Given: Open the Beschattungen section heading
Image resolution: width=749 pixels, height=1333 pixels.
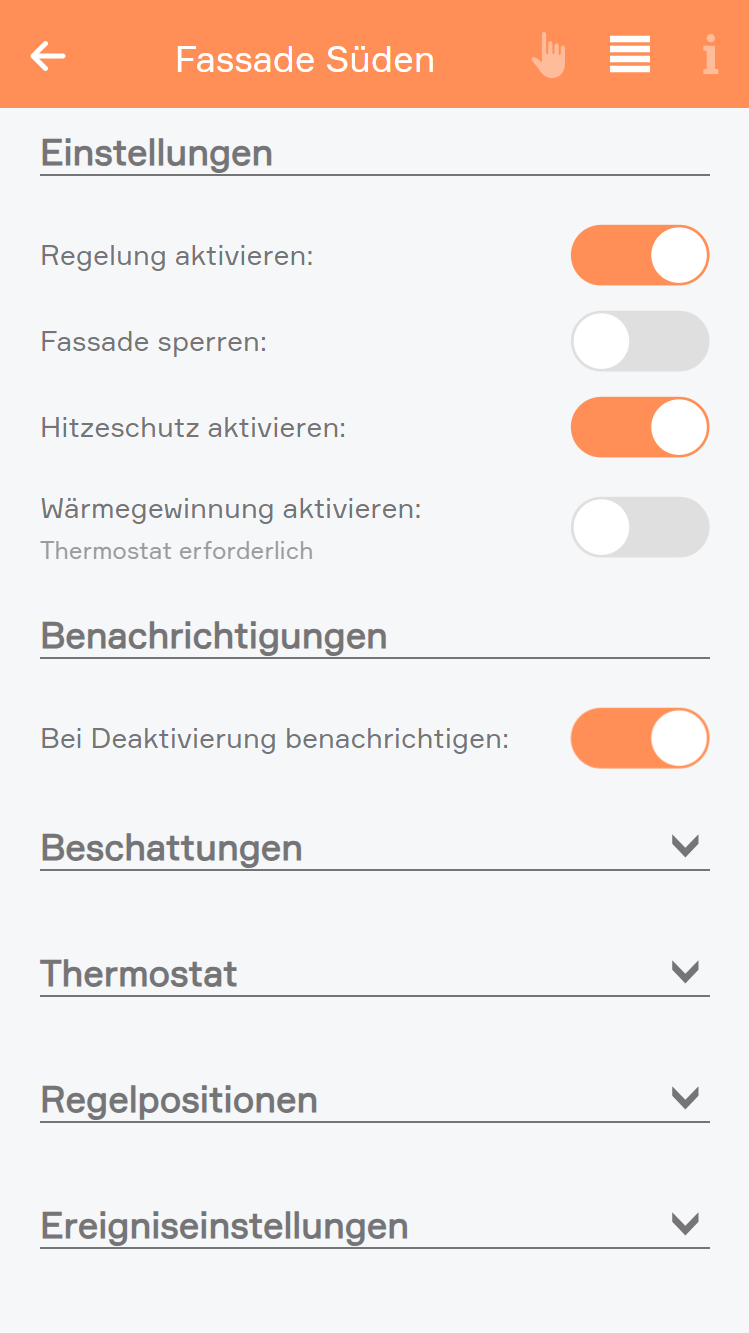Looking at the screenshot, I should (171, 848).
